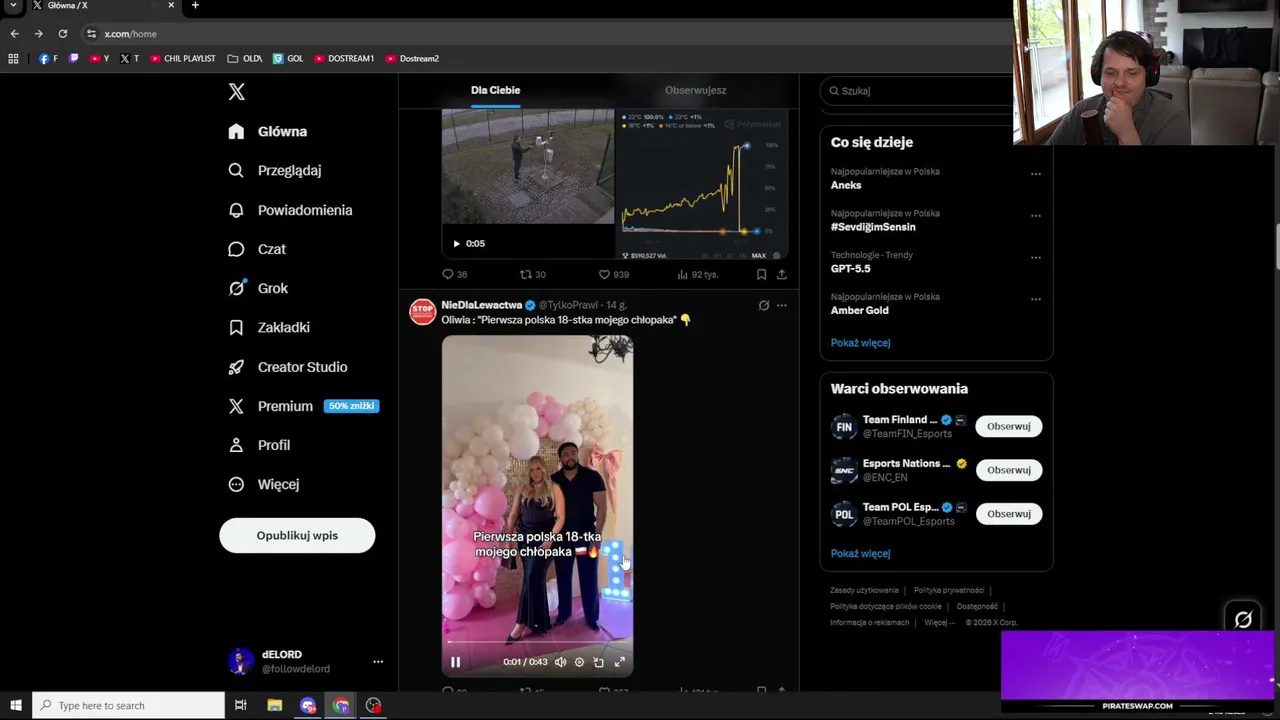Open trending hashtag #SevdiğimSensin
Viewport: 1280px width, 720px height.
pos(872,227)
